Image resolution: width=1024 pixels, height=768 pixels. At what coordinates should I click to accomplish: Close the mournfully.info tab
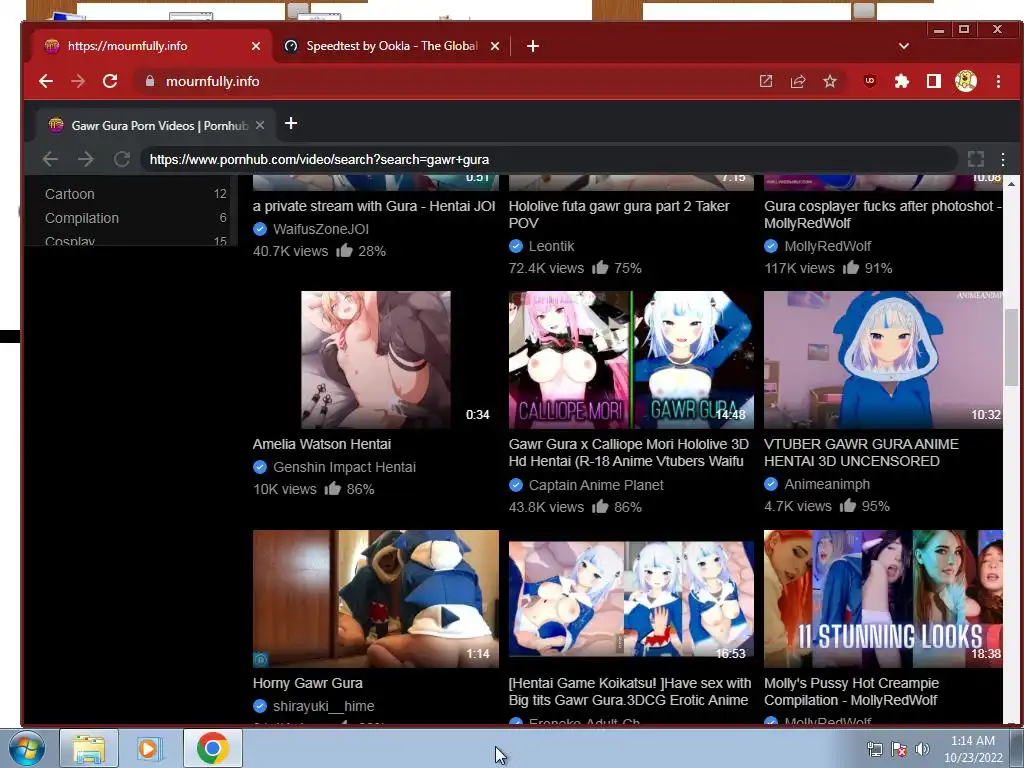pyautogui.click(x=256, y=46)
